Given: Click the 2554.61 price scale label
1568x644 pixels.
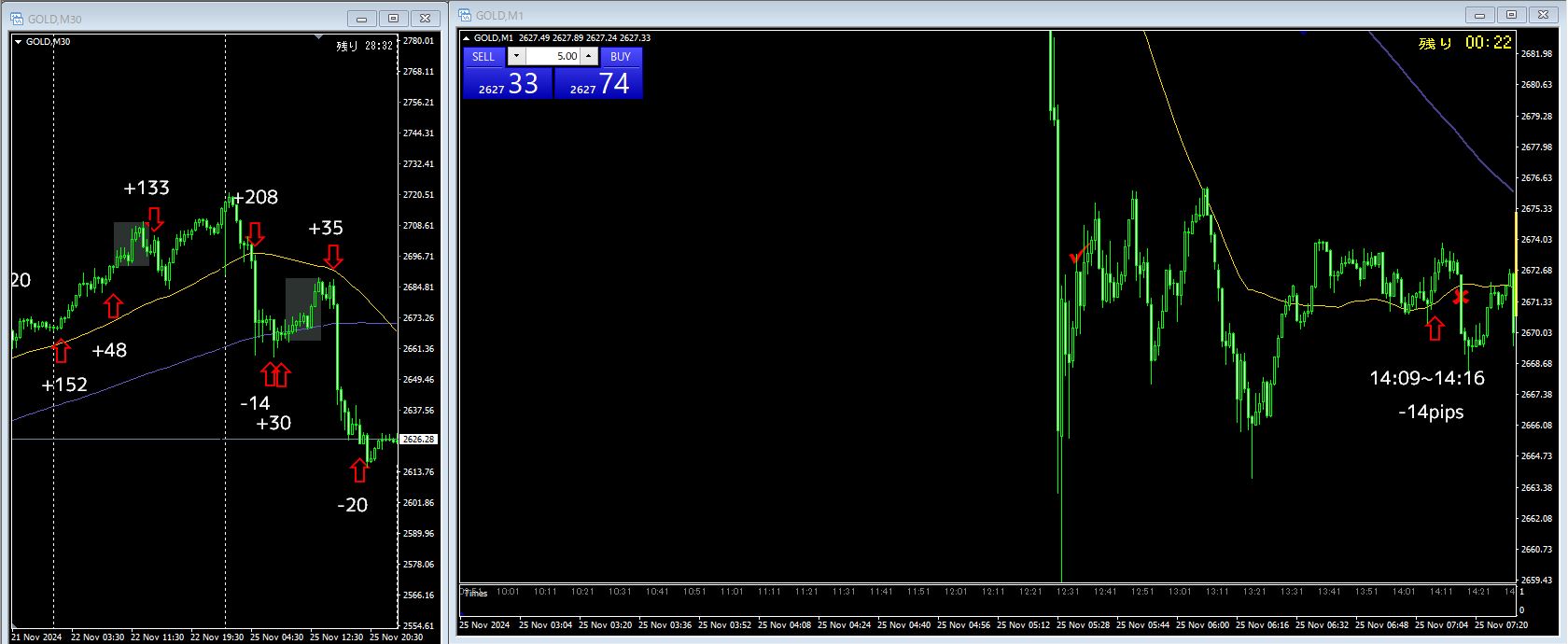Looking at the screenshot, I should (418, 626).
